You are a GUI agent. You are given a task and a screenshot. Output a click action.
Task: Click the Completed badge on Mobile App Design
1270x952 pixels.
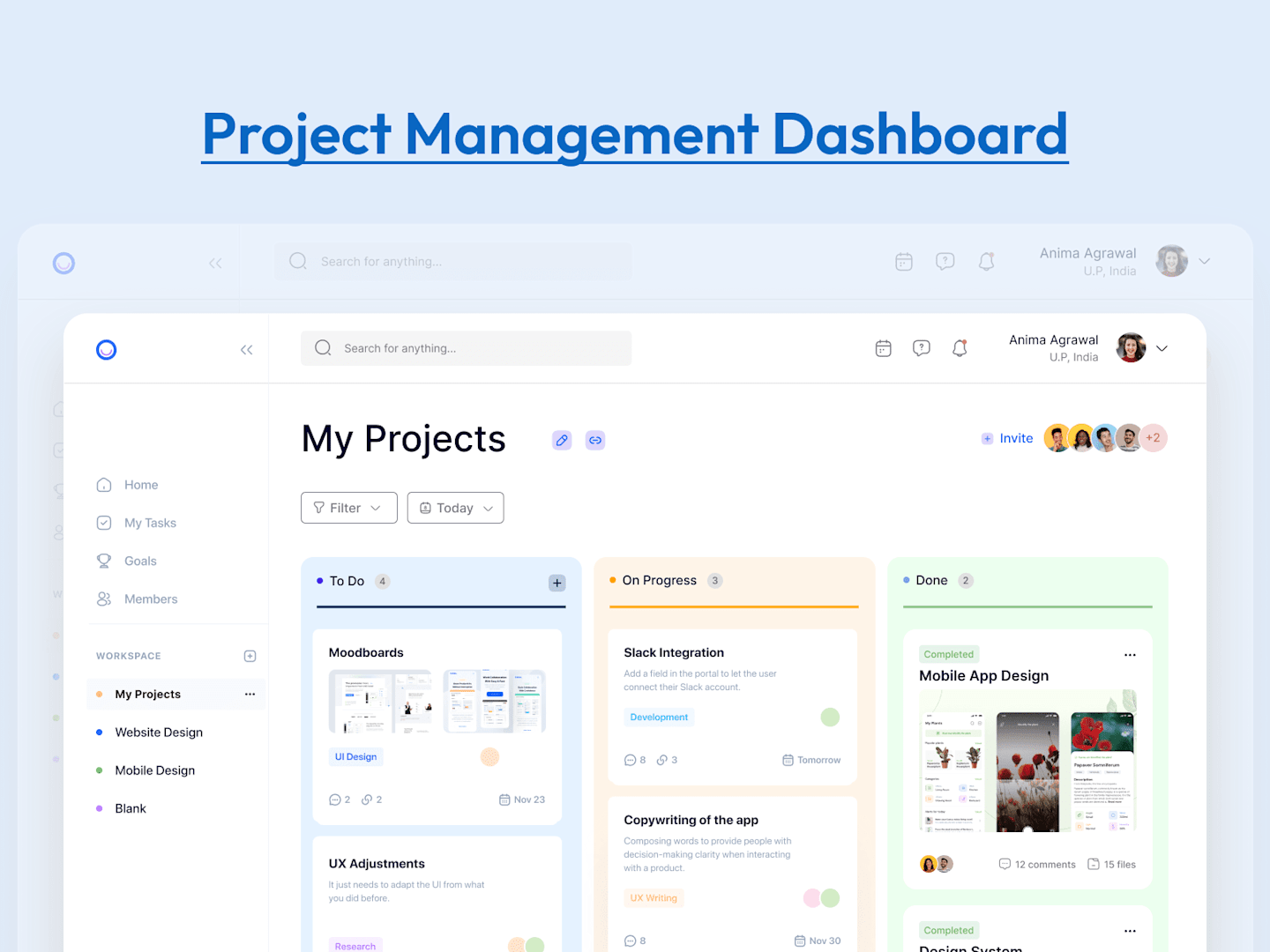tap(949, 655)
